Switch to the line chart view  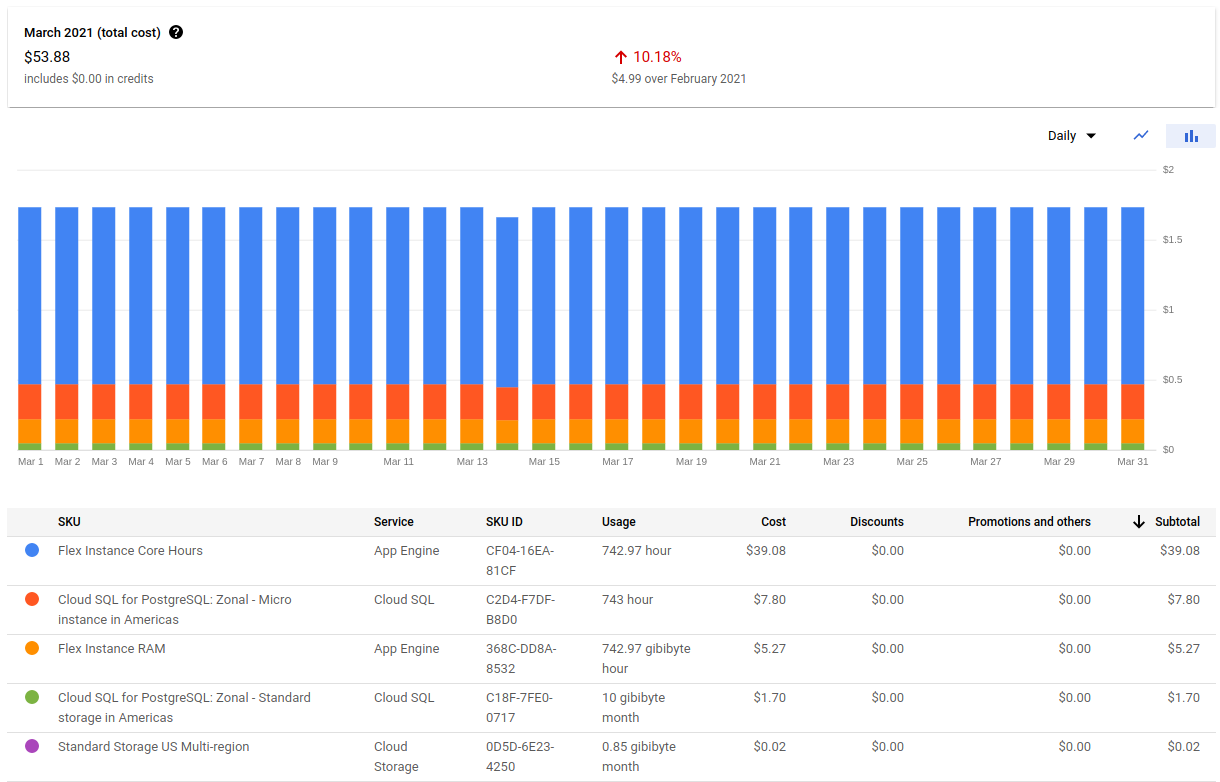coord(1141,135)
